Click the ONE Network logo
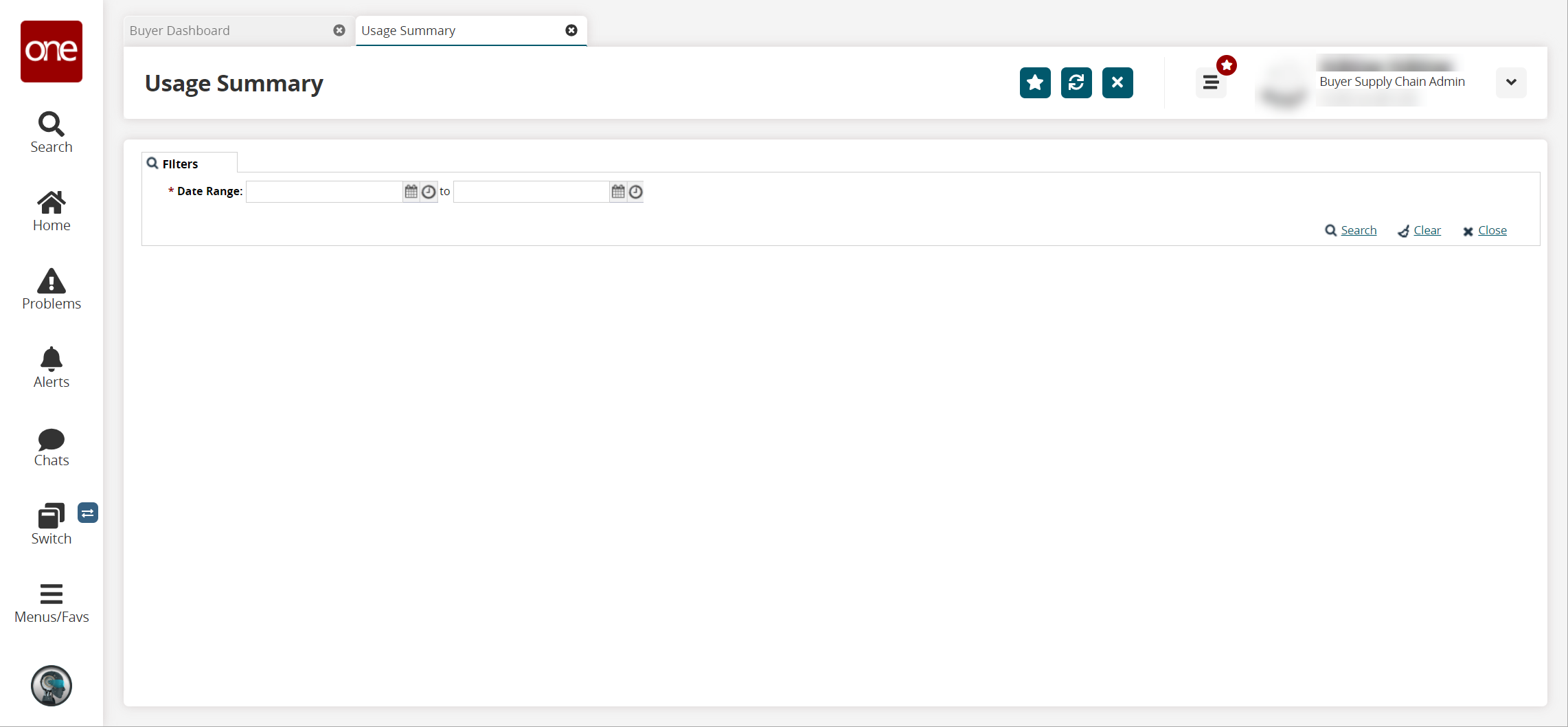The height and width of the screenshot is (727, 1568). (52, 52)
